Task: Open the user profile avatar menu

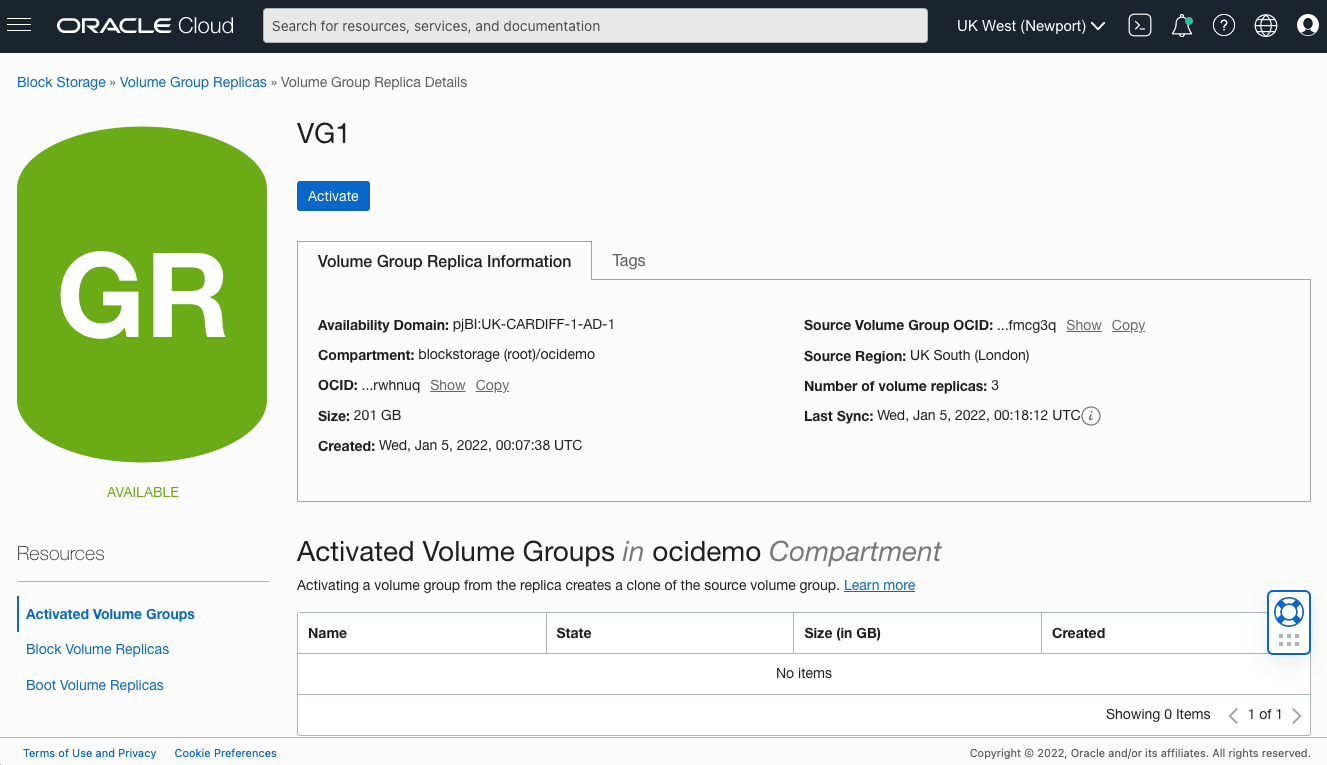Action: (x=1307, y=25)
